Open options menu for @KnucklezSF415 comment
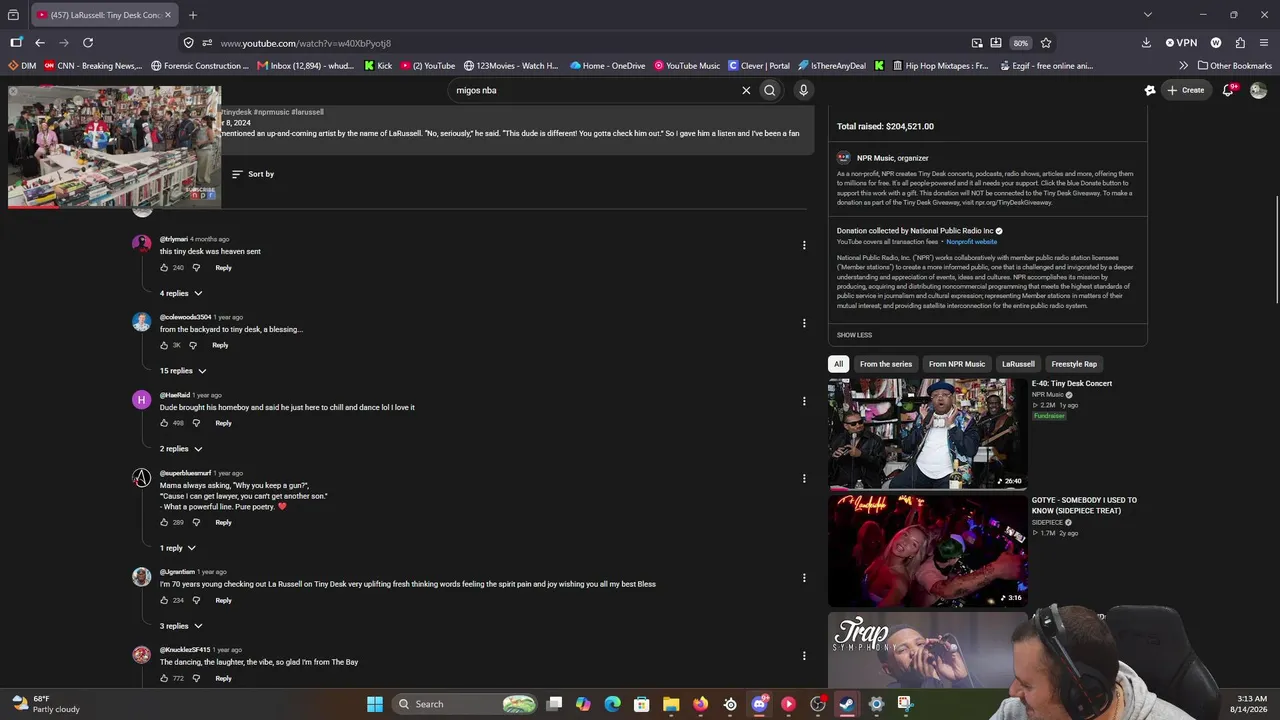Screen dimensions: 1280x720 tap(804, 656)
